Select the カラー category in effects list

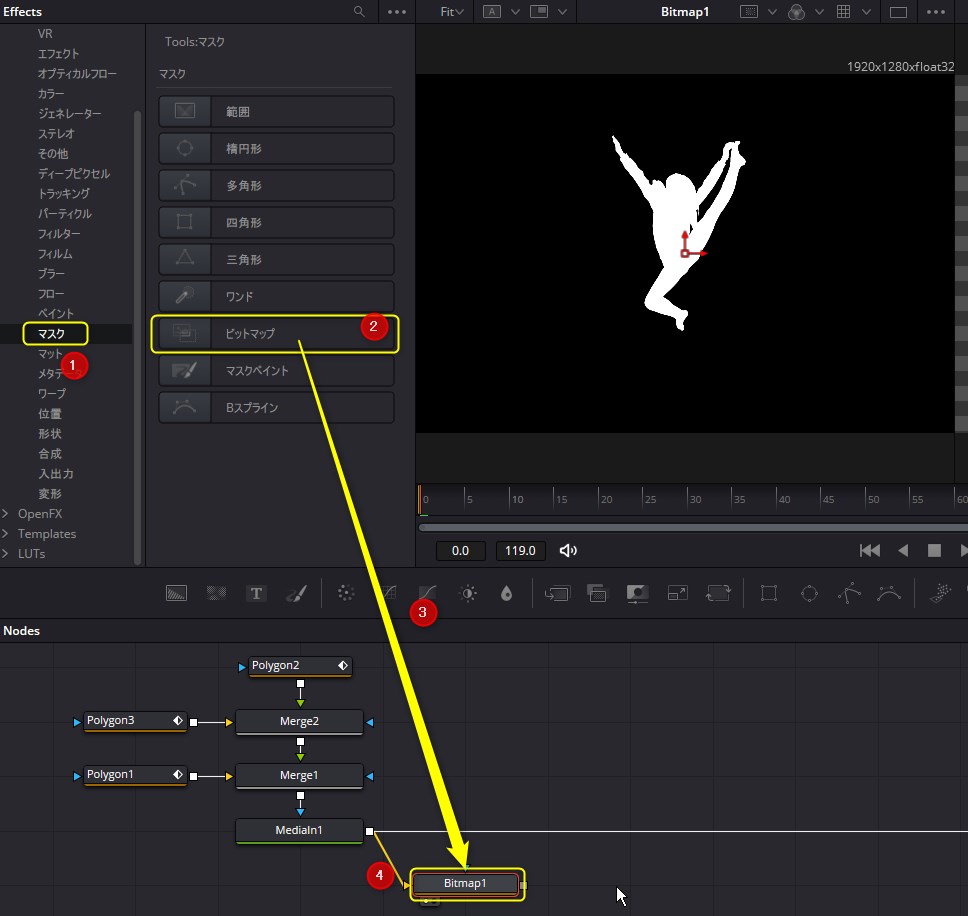click(51, 94)
